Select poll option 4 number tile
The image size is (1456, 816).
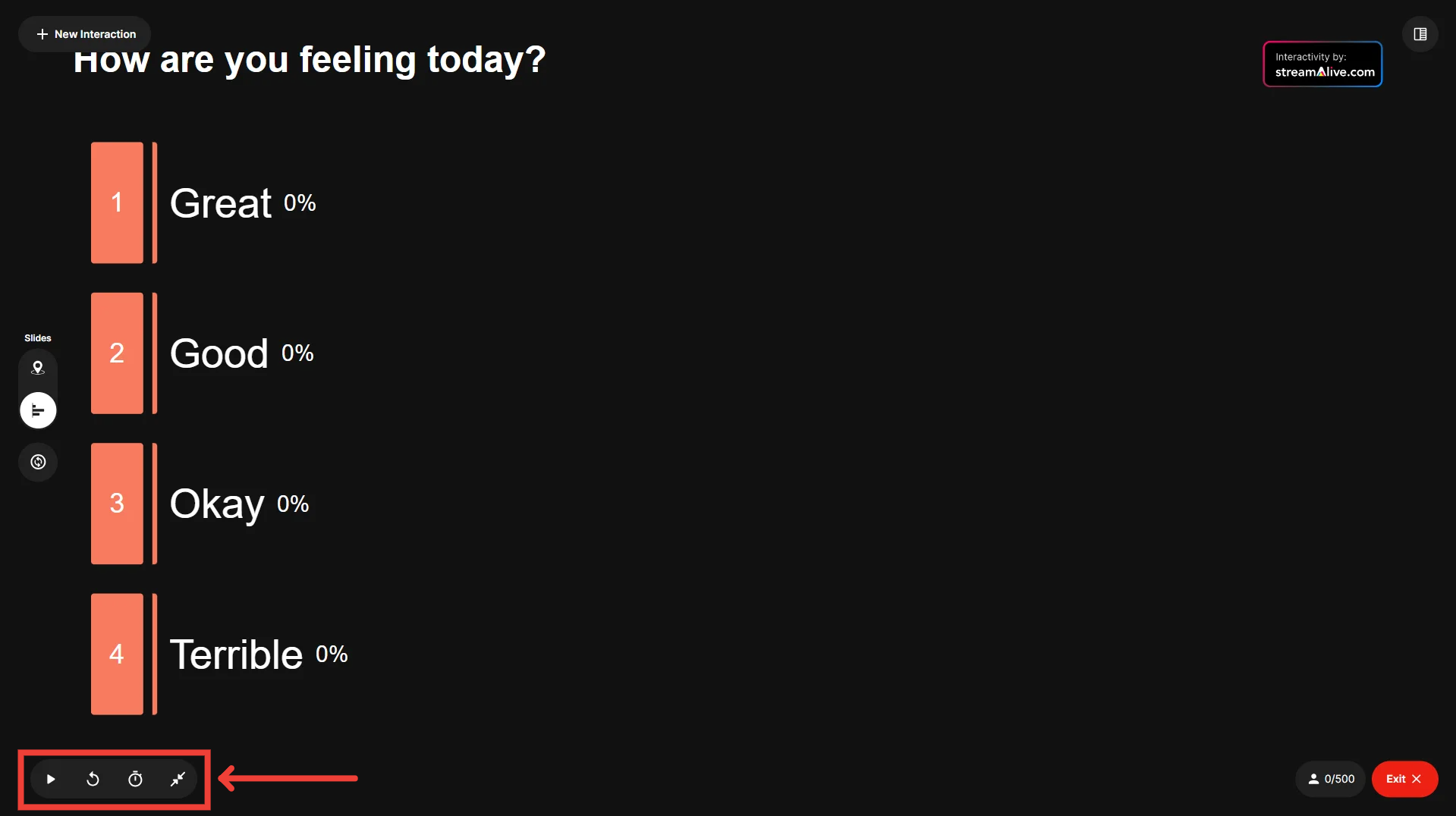117,654
